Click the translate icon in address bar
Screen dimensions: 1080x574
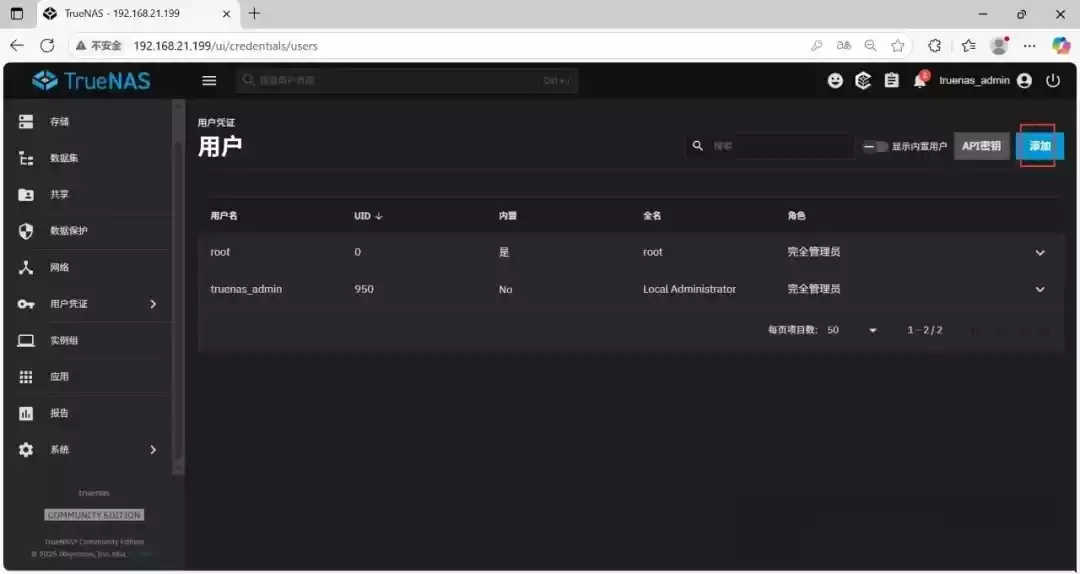[843, 45]
